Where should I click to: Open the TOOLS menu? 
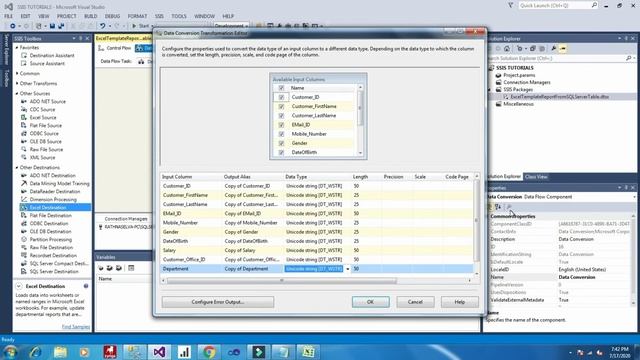coord(179,16)
